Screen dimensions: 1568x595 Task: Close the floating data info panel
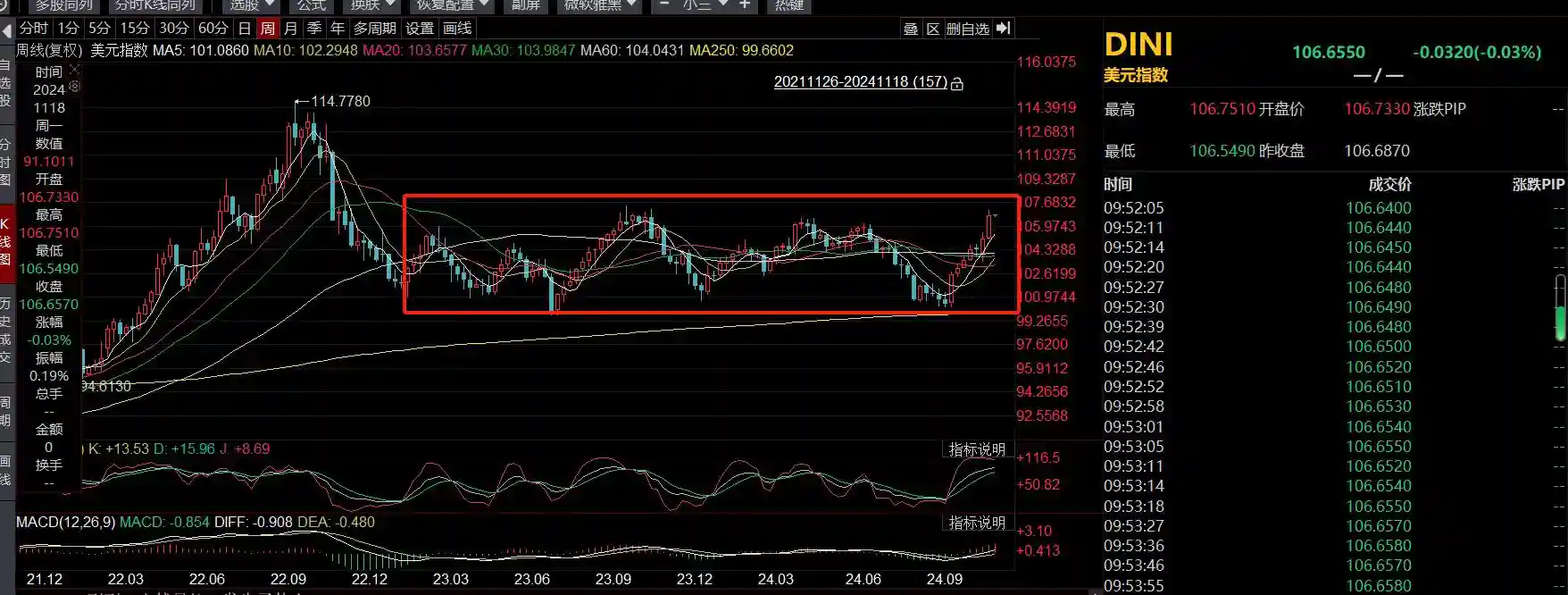point(74,70)
